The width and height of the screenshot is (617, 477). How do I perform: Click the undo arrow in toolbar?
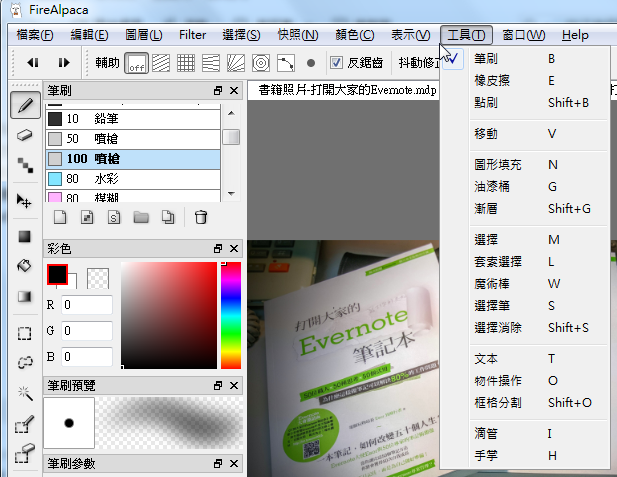point(33,63)
